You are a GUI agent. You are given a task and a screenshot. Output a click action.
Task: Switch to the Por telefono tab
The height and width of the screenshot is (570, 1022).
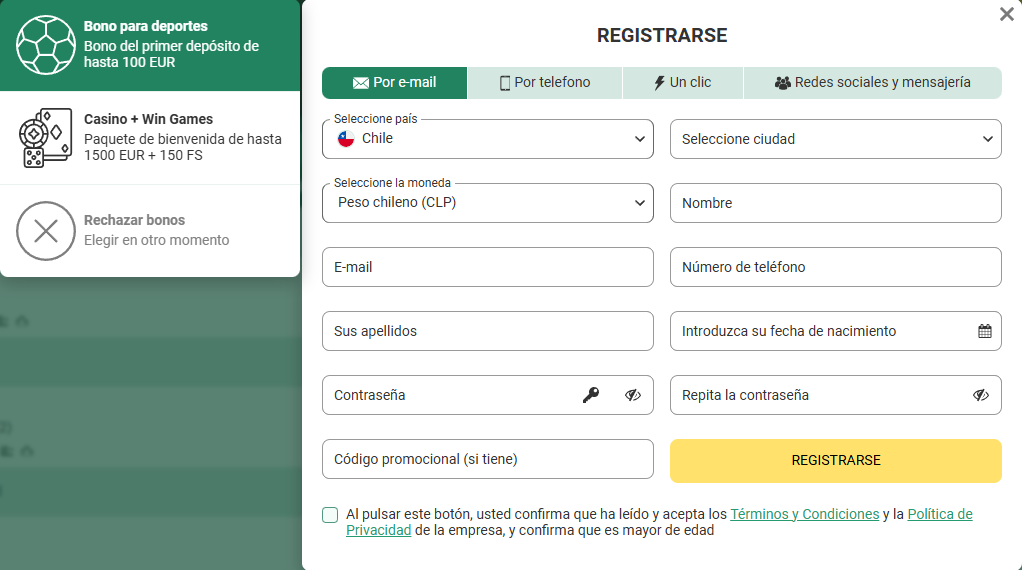pos(545,83)
